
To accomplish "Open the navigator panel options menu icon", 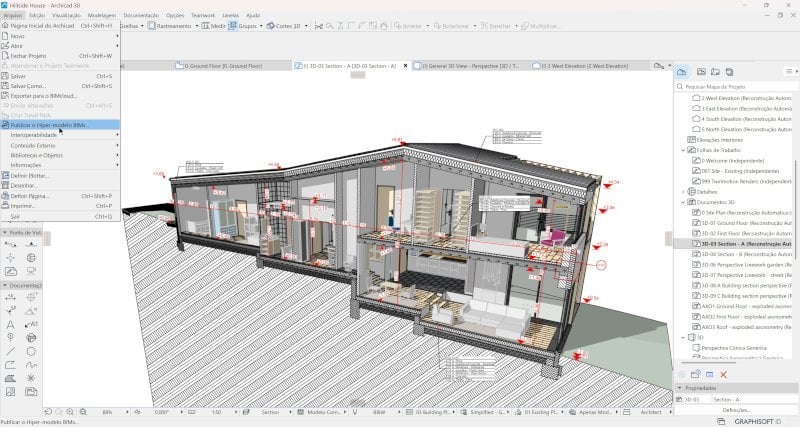I will click(x=790, y=72).
